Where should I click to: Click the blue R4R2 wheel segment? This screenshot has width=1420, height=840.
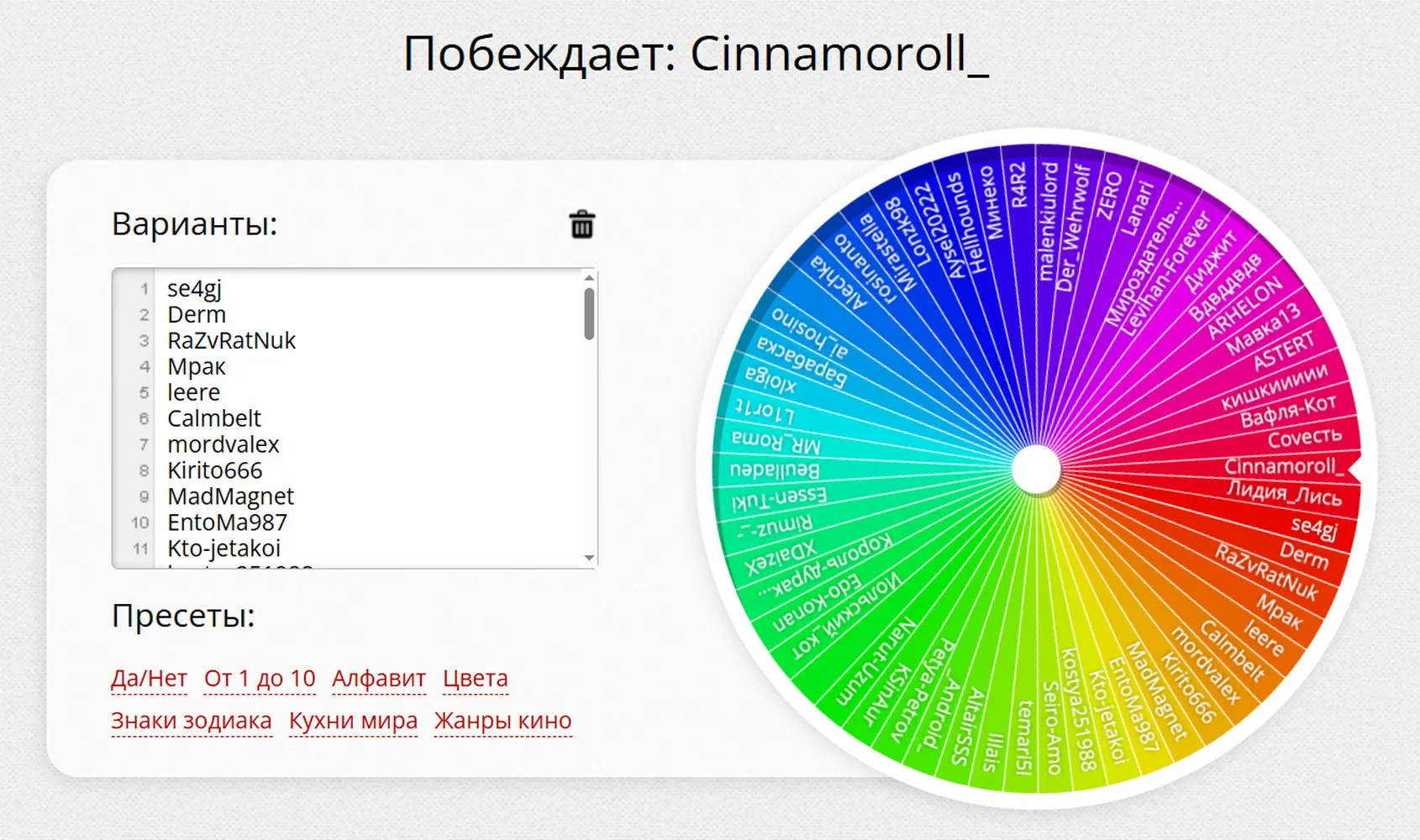(1018, 186)
